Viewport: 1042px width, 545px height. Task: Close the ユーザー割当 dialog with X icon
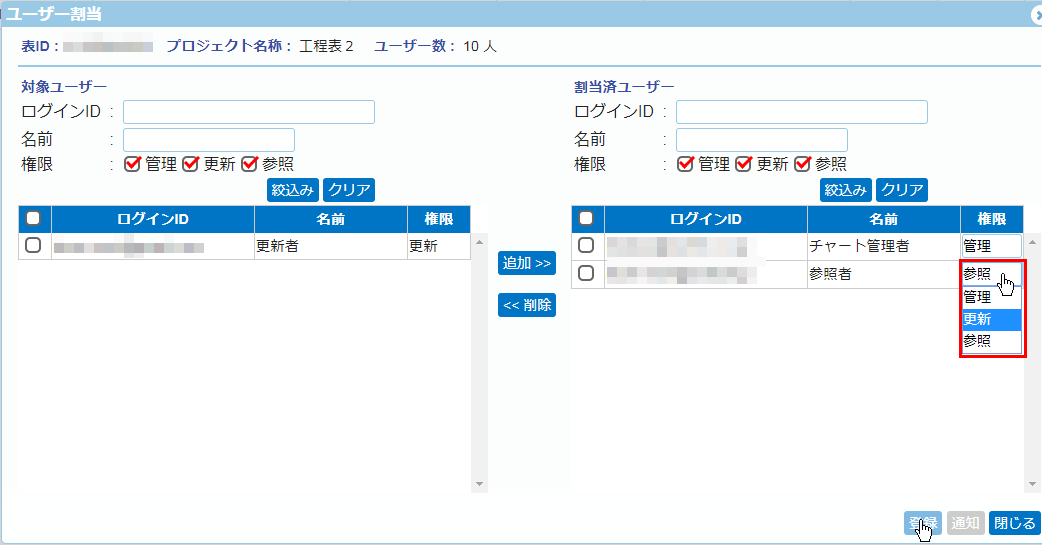1036,15
